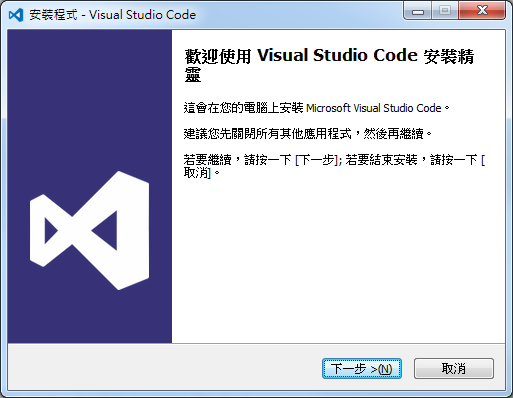
Task: Click the empty white area below the instructions
Action: (338, 260)
